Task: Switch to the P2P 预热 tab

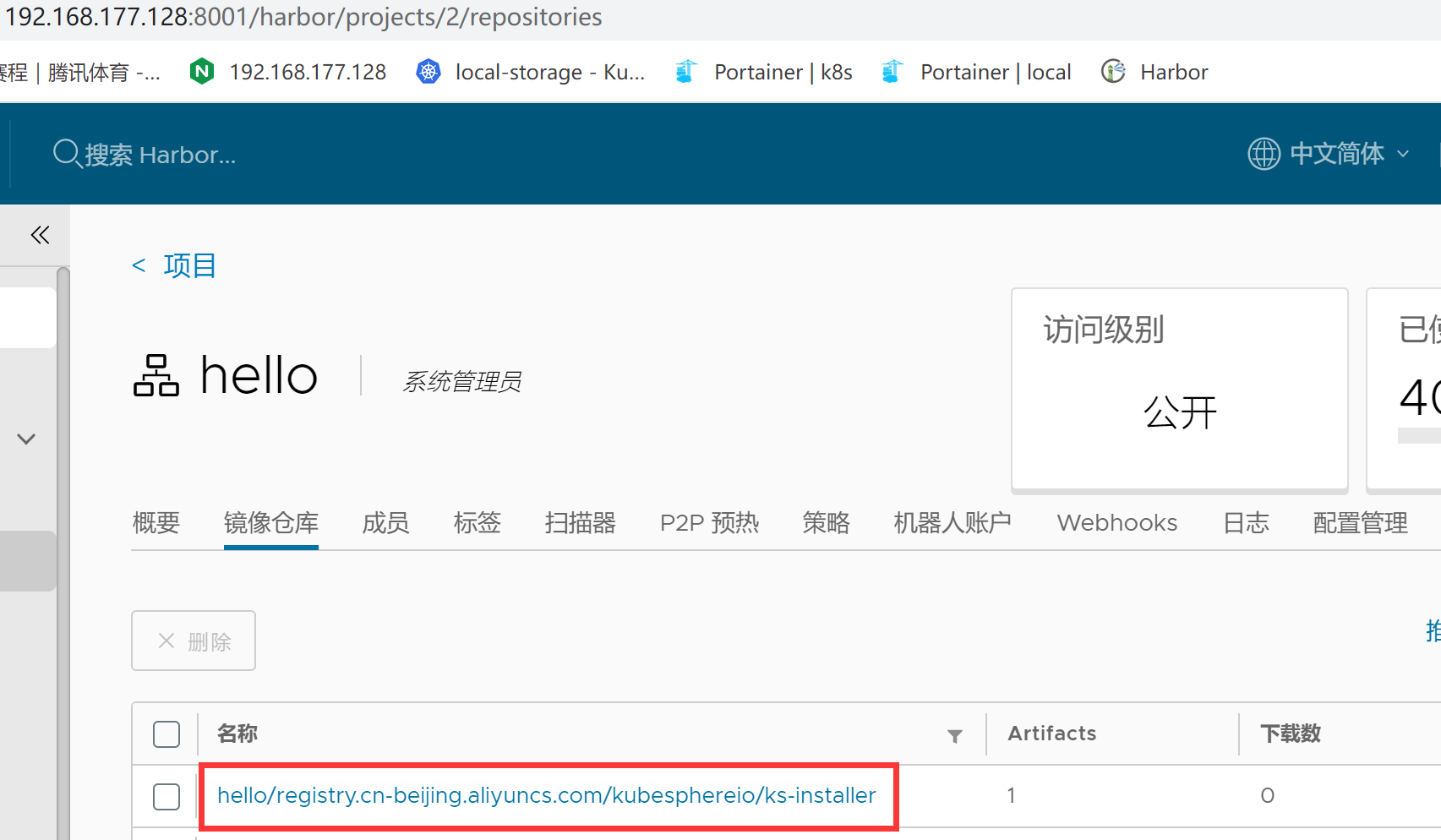Action: pyautogui.click(x=710, y=523)
